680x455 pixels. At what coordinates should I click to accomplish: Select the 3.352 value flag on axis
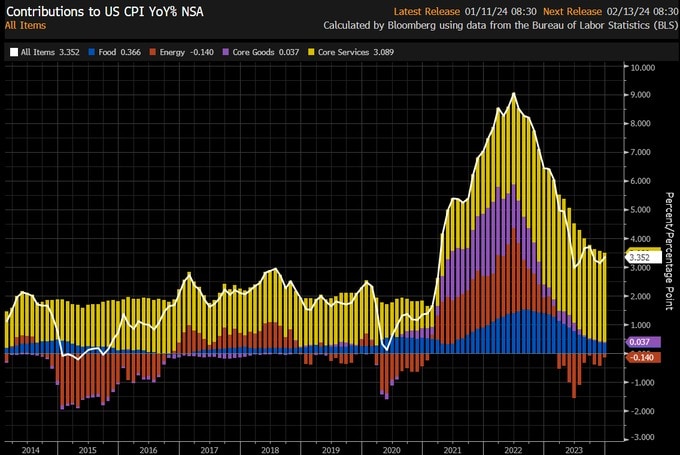click(641, 257)
